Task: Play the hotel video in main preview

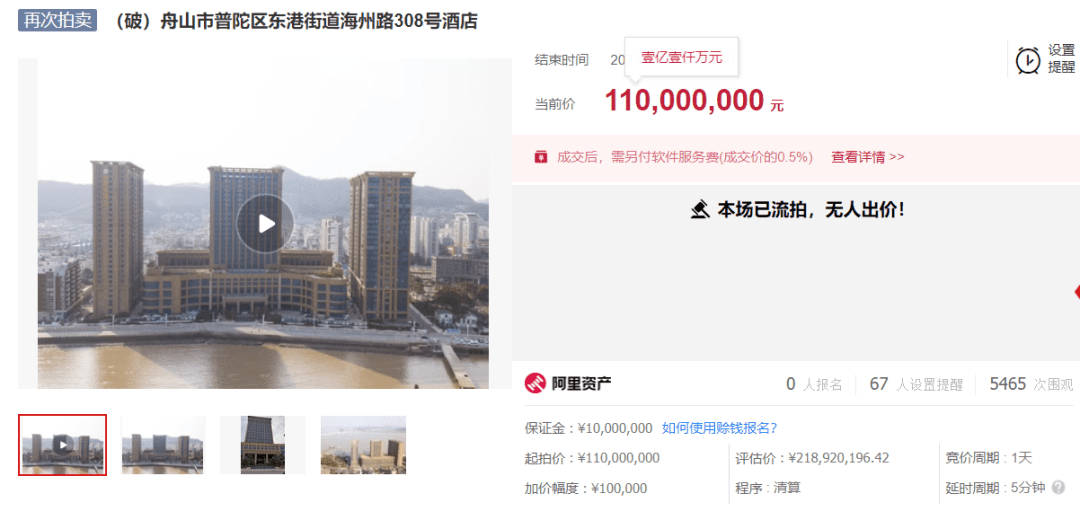Action: [x=265, y=223]
